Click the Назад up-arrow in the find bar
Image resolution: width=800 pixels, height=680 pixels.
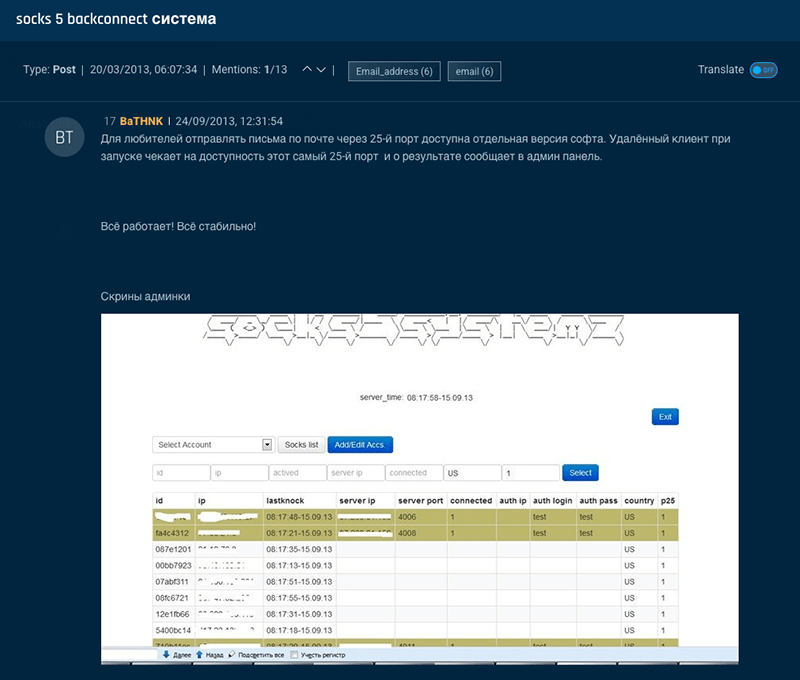click(198, 655)
